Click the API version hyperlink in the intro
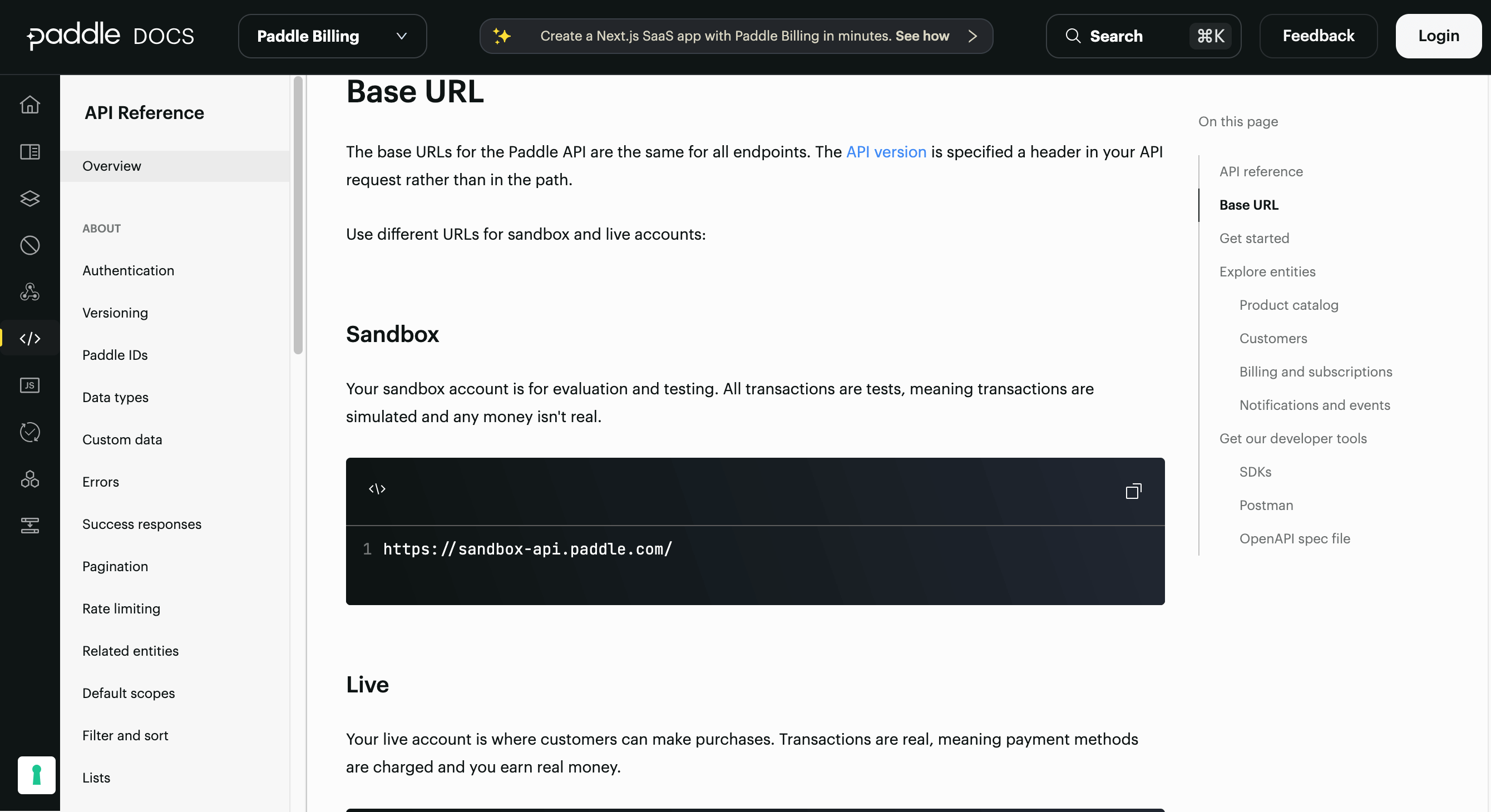This screenshot has width=1491, height=812. click(886, 152)
